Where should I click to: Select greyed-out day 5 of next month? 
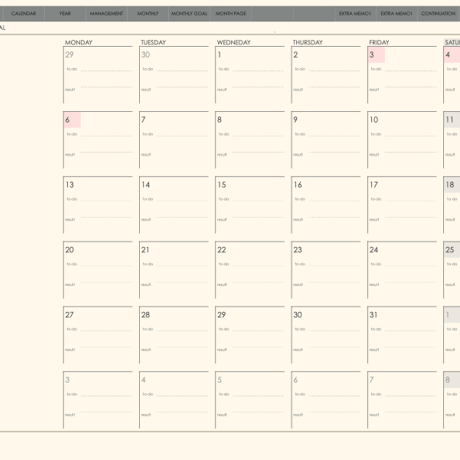(x=219, y=380)
